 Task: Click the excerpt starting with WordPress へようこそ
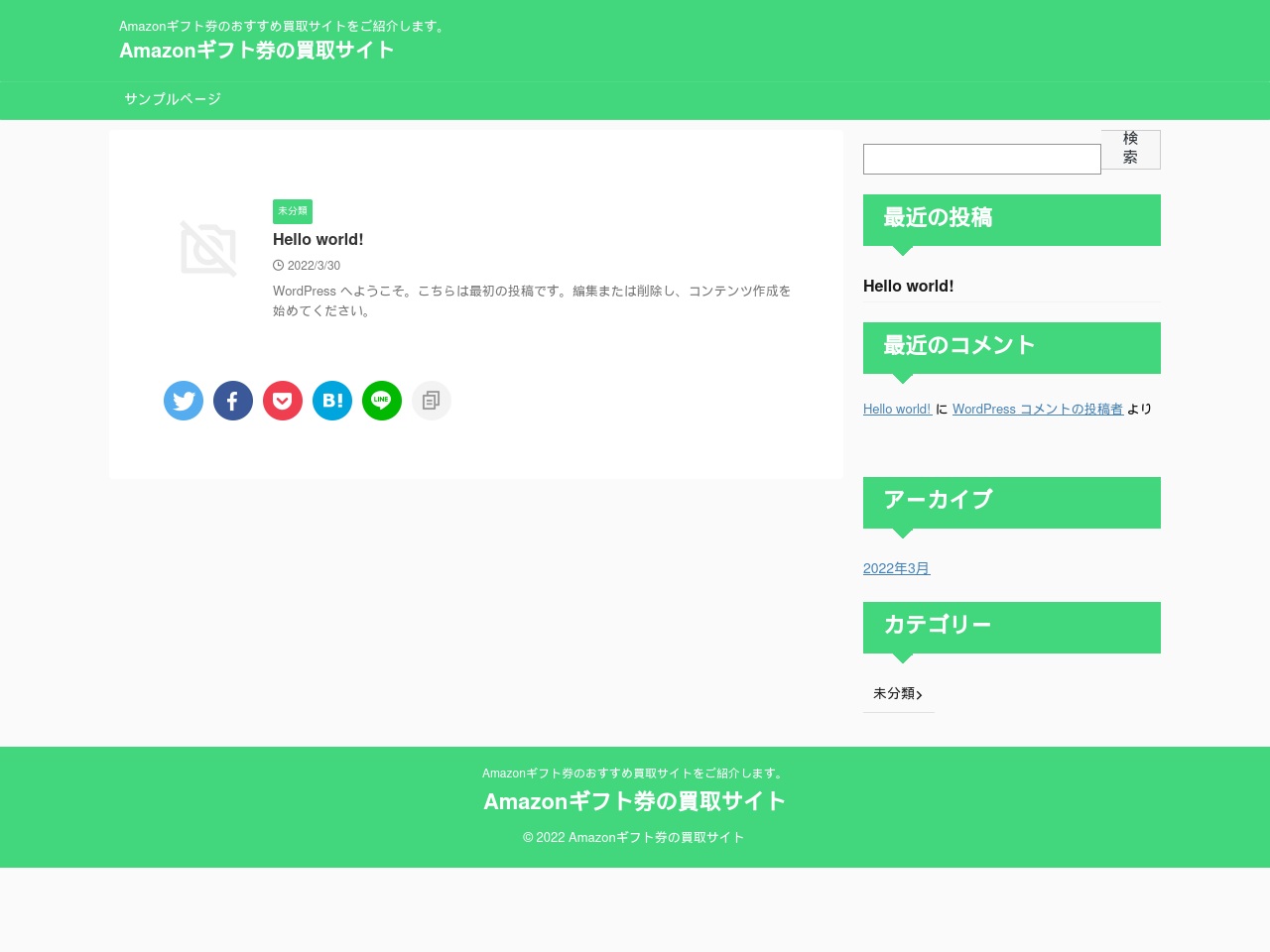pyautogui.click(x=532, y=300)
